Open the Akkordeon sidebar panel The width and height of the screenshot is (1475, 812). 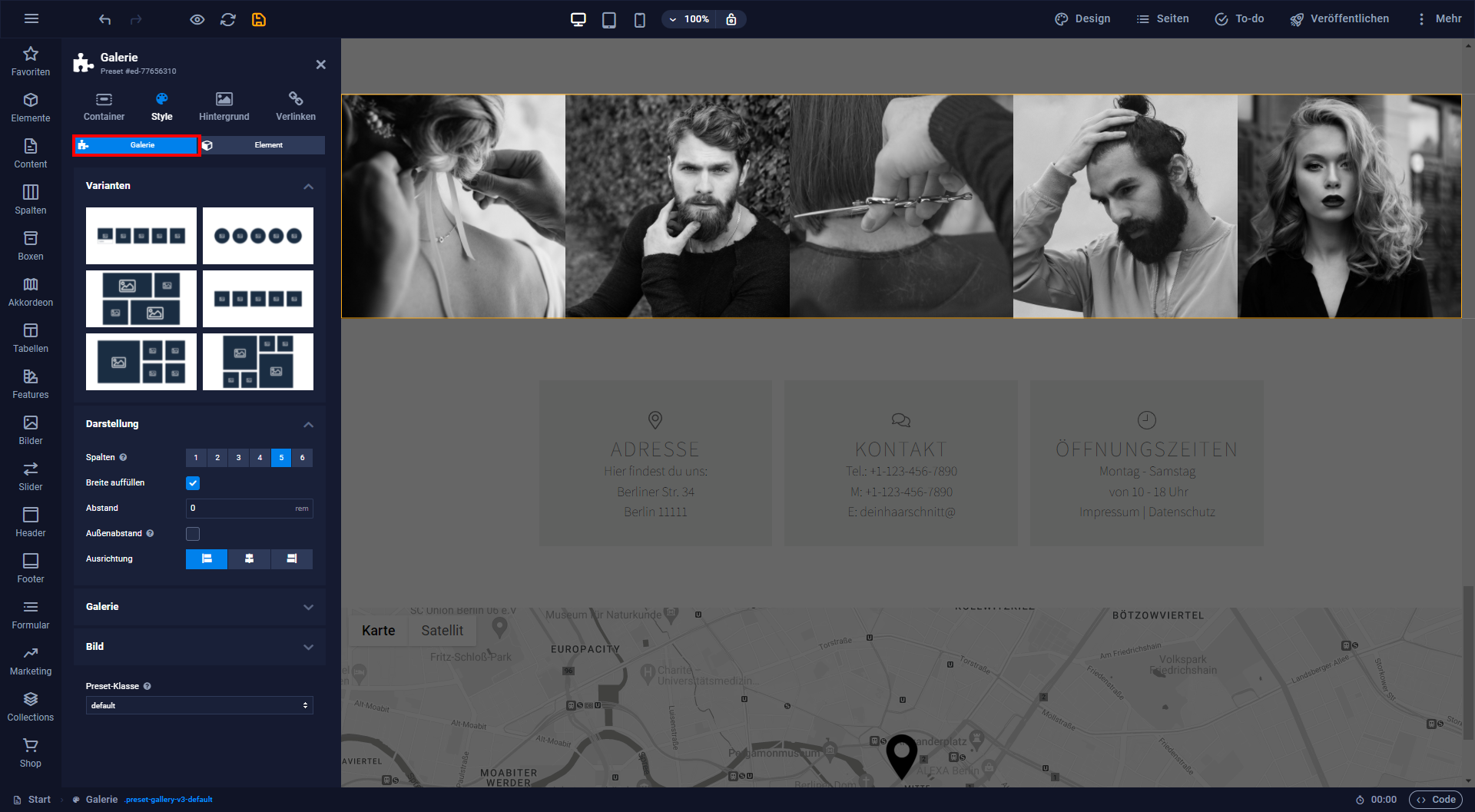coord(31,292)
